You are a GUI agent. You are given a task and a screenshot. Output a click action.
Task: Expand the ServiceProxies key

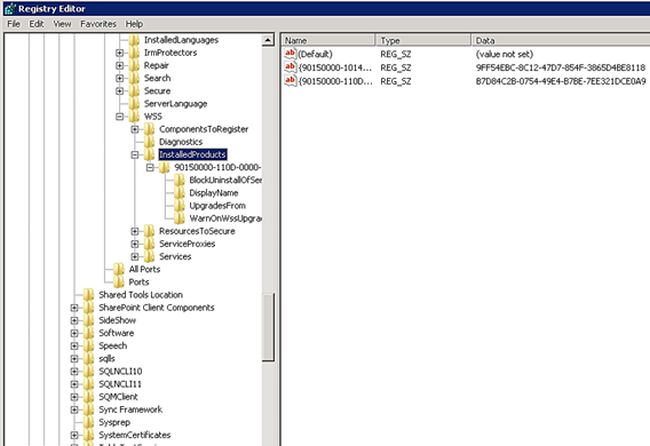tap(135, 244)
